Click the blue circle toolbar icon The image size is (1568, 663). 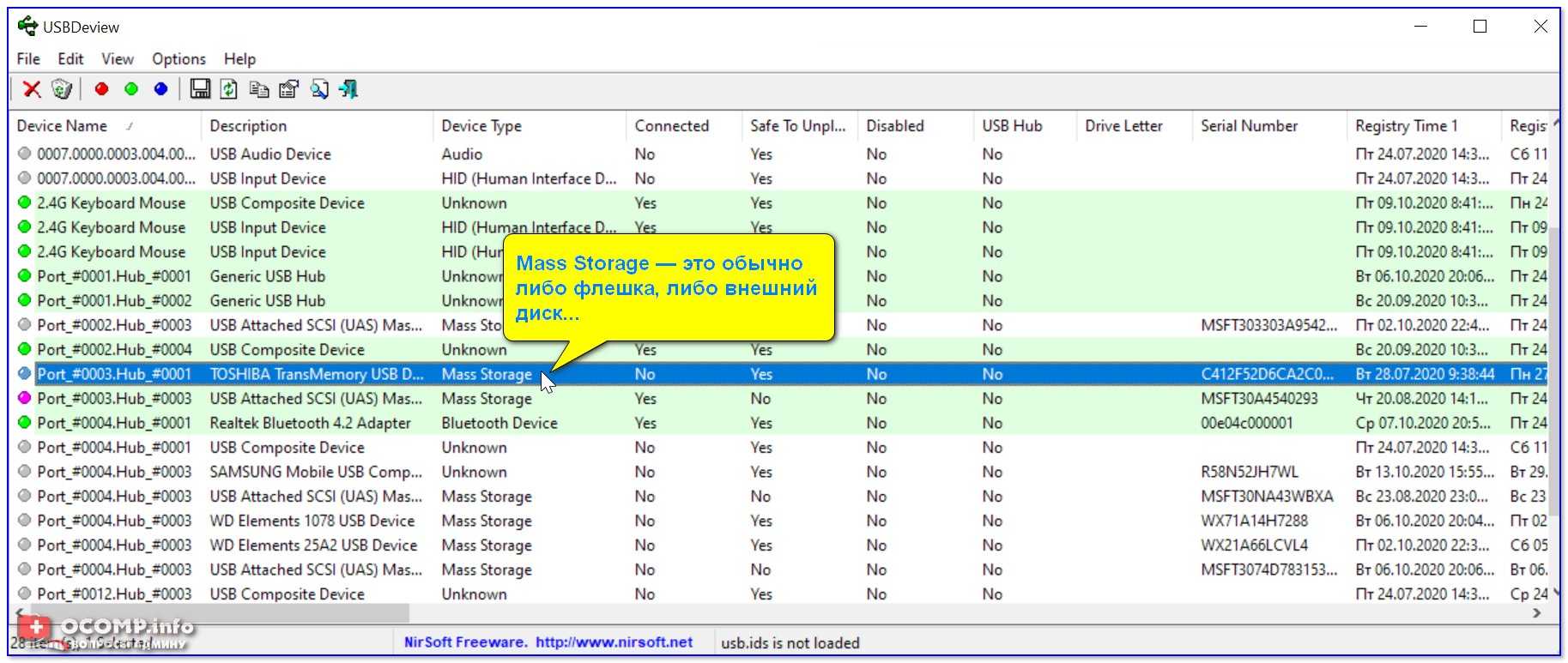click(160, 89)
